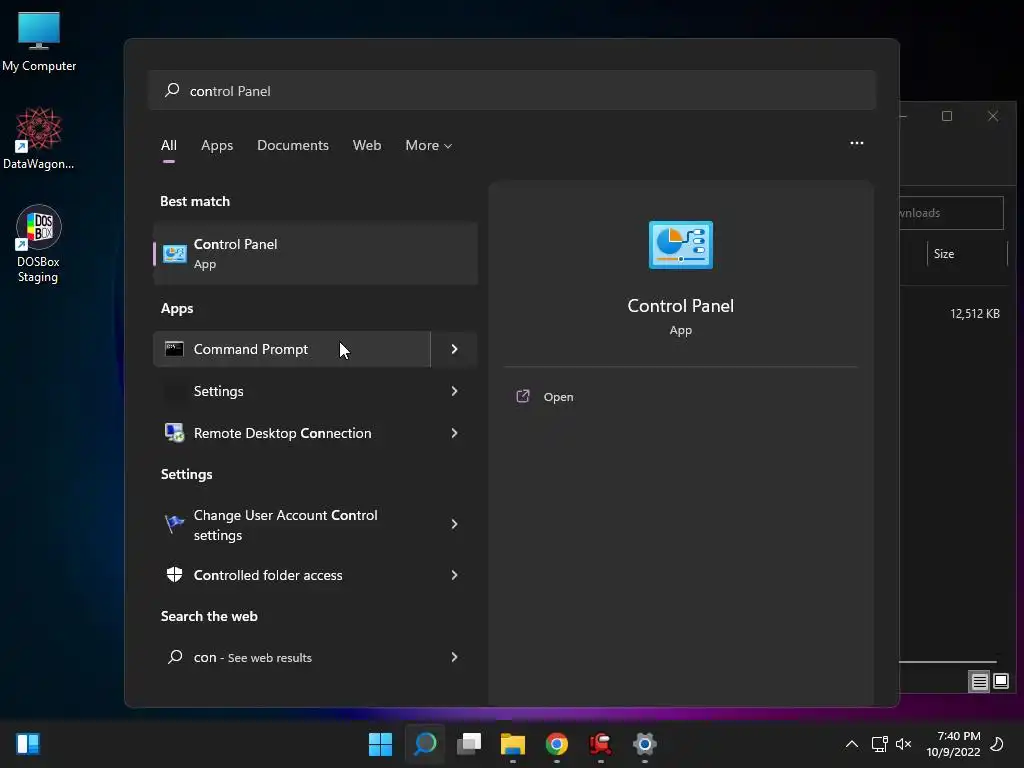Click the Explorer window search downloads field
This screenshot has width=1024, height=768.
tap(952, 213)
